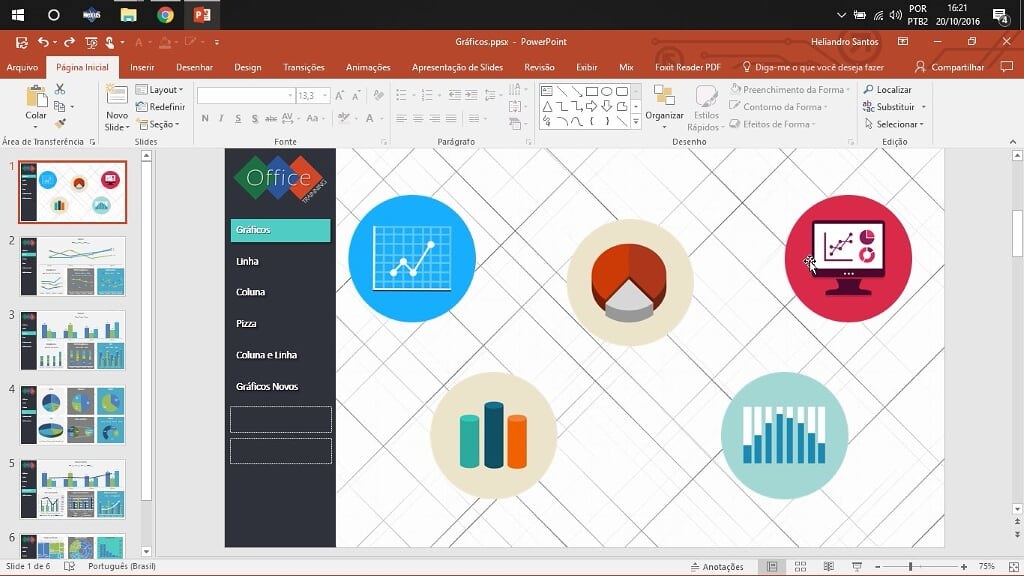Viewport: 1024px width, 576px height.
Task: Toggle underline text formatting
Action: coord(235,118)
